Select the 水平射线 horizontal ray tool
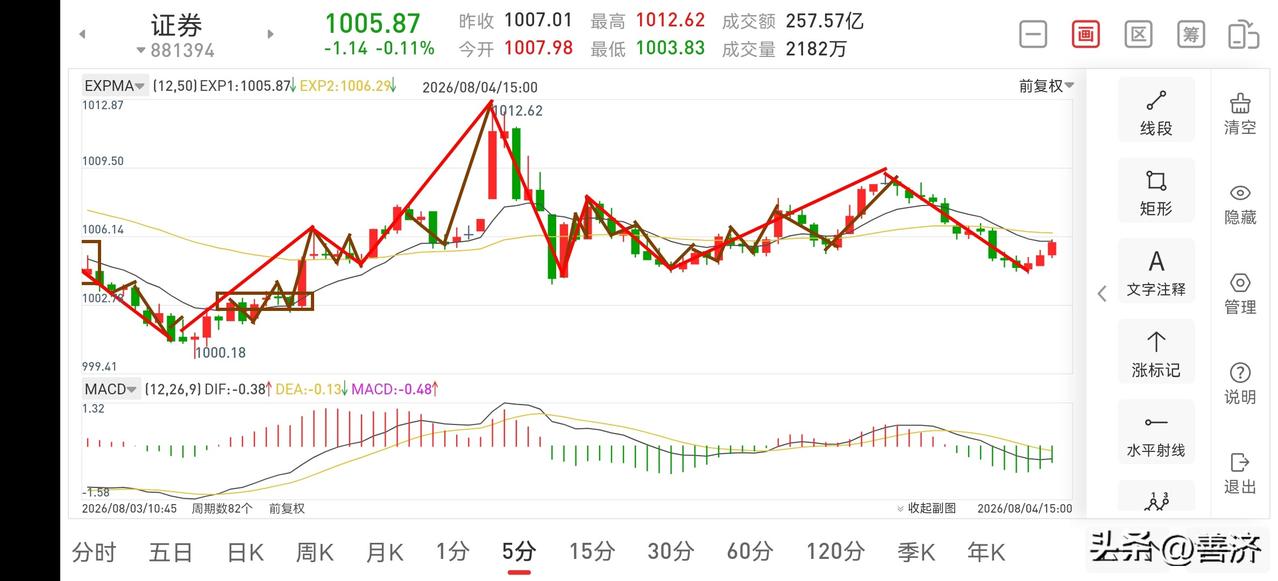The image size is (1278, 581). (x=1156, y=434)
